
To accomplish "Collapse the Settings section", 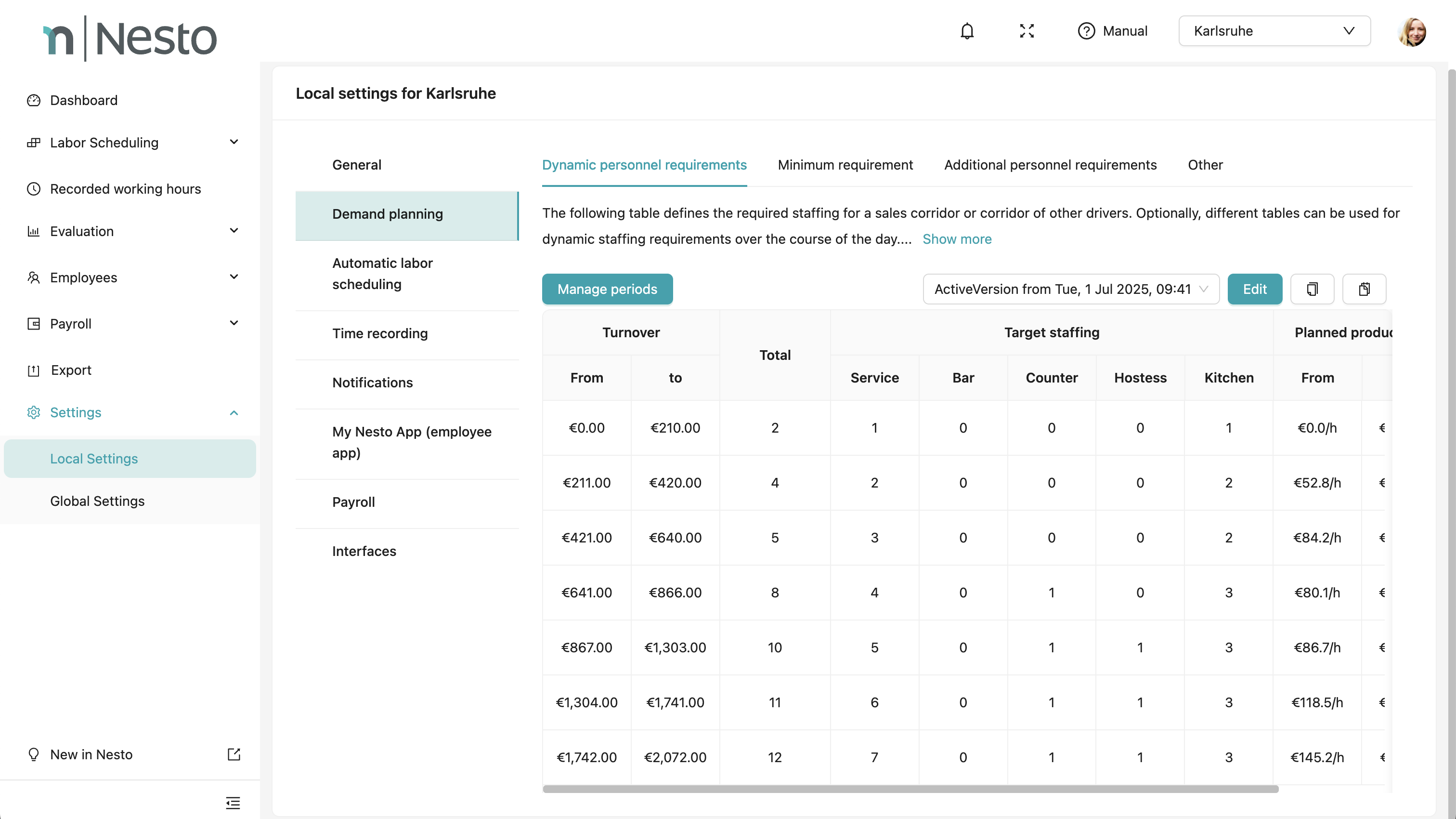I will click(234, 412).
